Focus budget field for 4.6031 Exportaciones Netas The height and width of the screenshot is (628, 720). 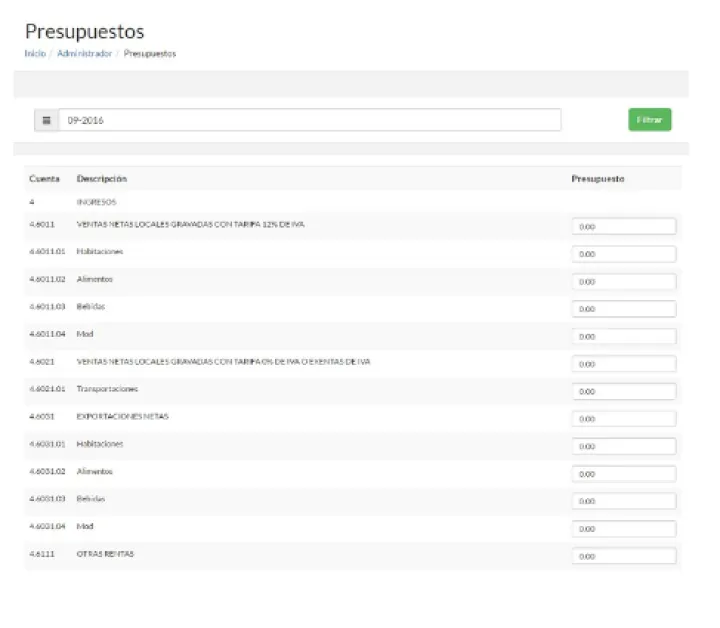point(623,419)
